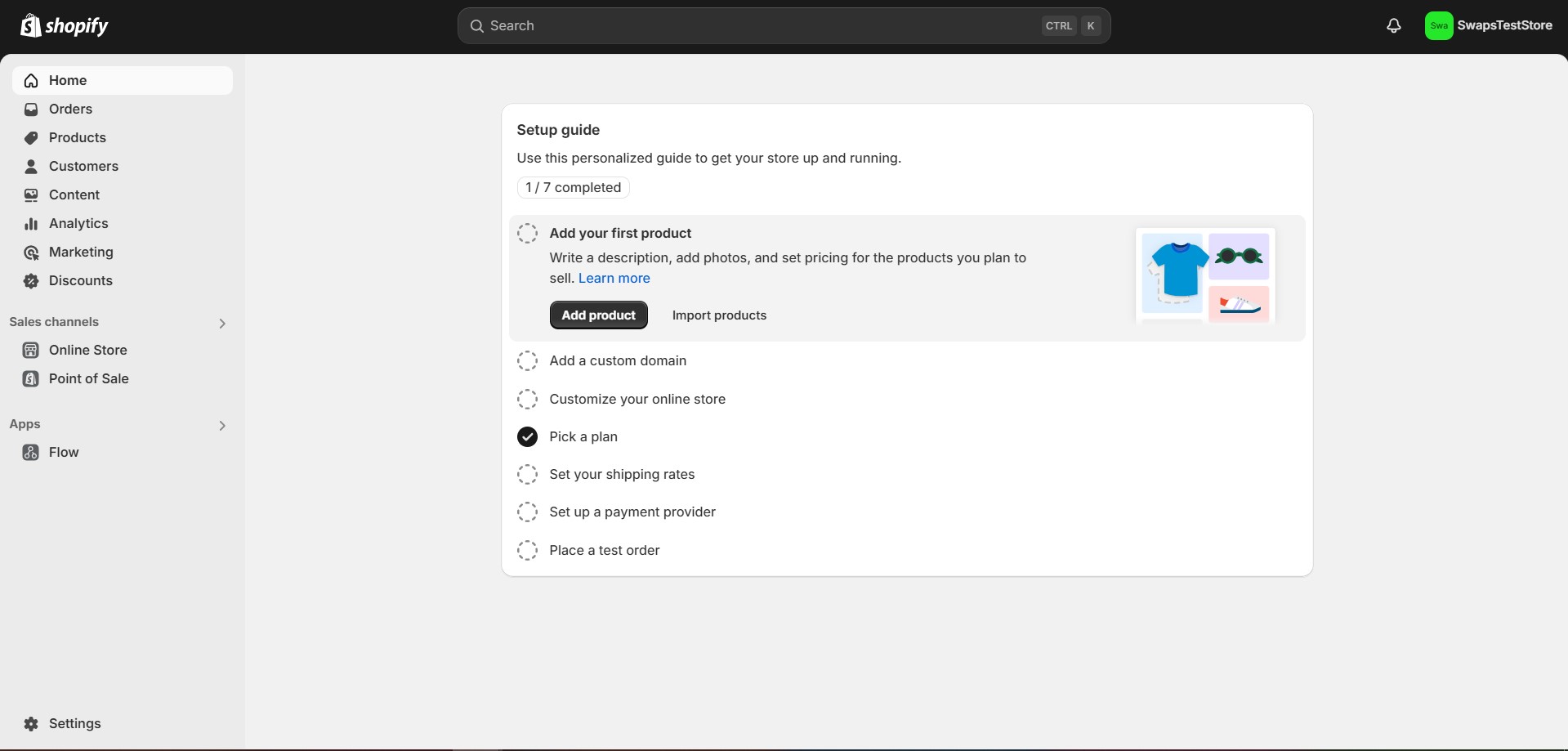Click the Settings gear icon
The image size is (1568, 751).
[x=31, y=723]
